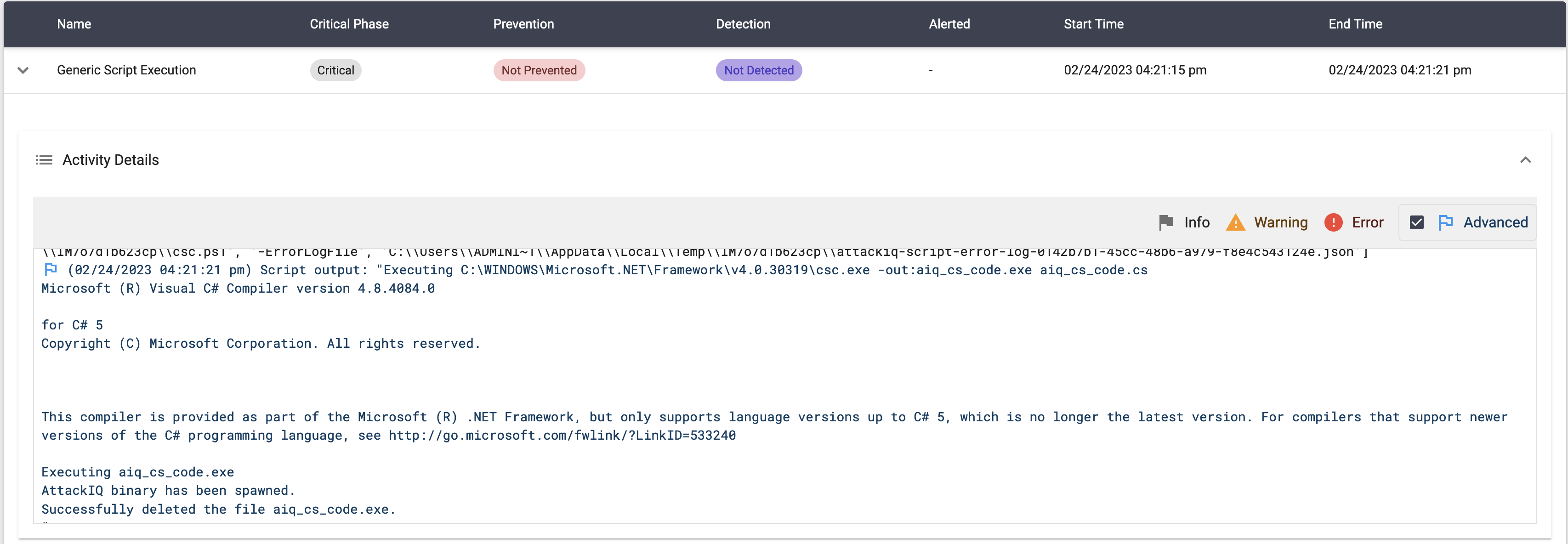Click the Detection column header

[x=743, y=24]
